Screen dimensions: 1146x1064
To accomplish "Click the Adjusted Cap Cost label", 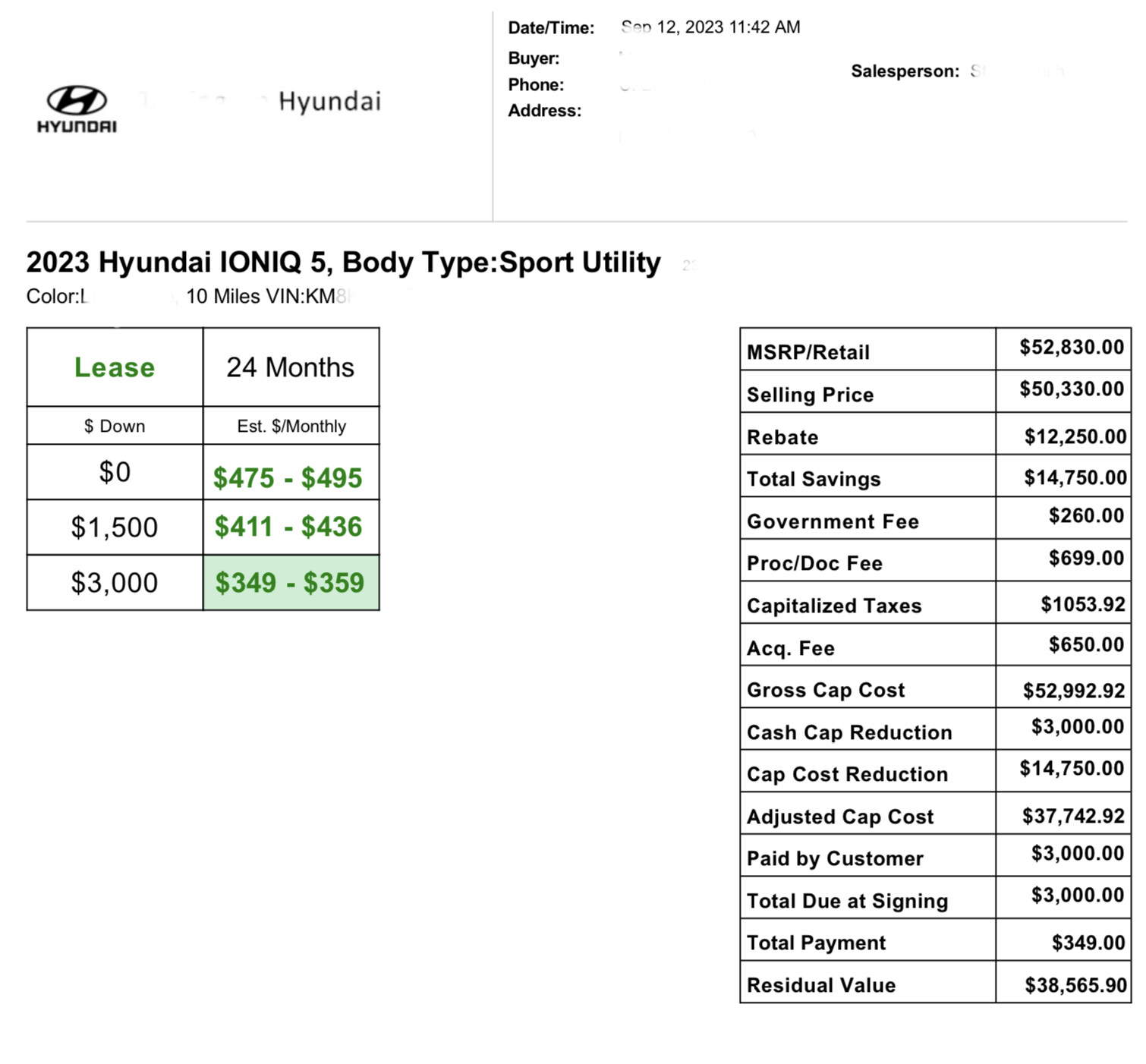I will pos(840,817).
